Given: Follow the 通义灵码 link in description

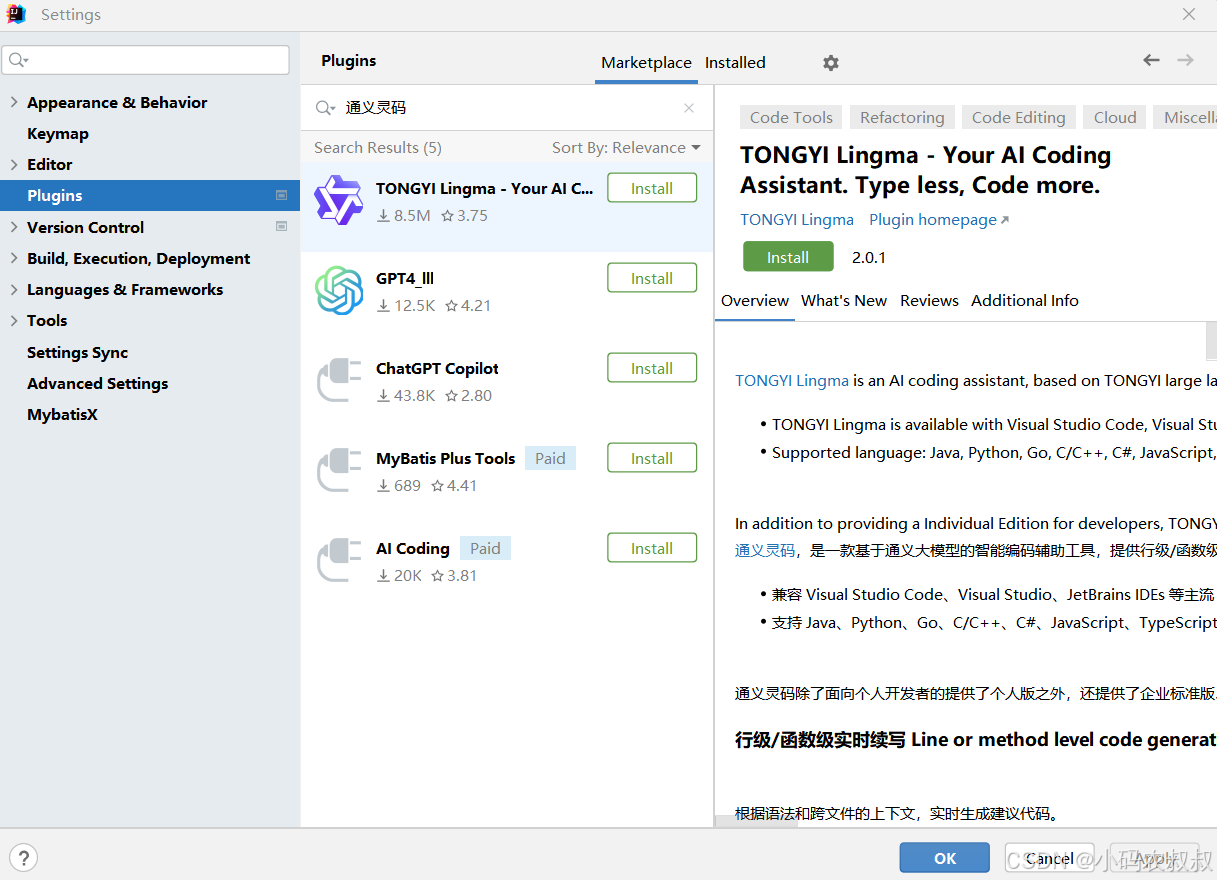Looking at the screenshot, I should click(765, 550).
